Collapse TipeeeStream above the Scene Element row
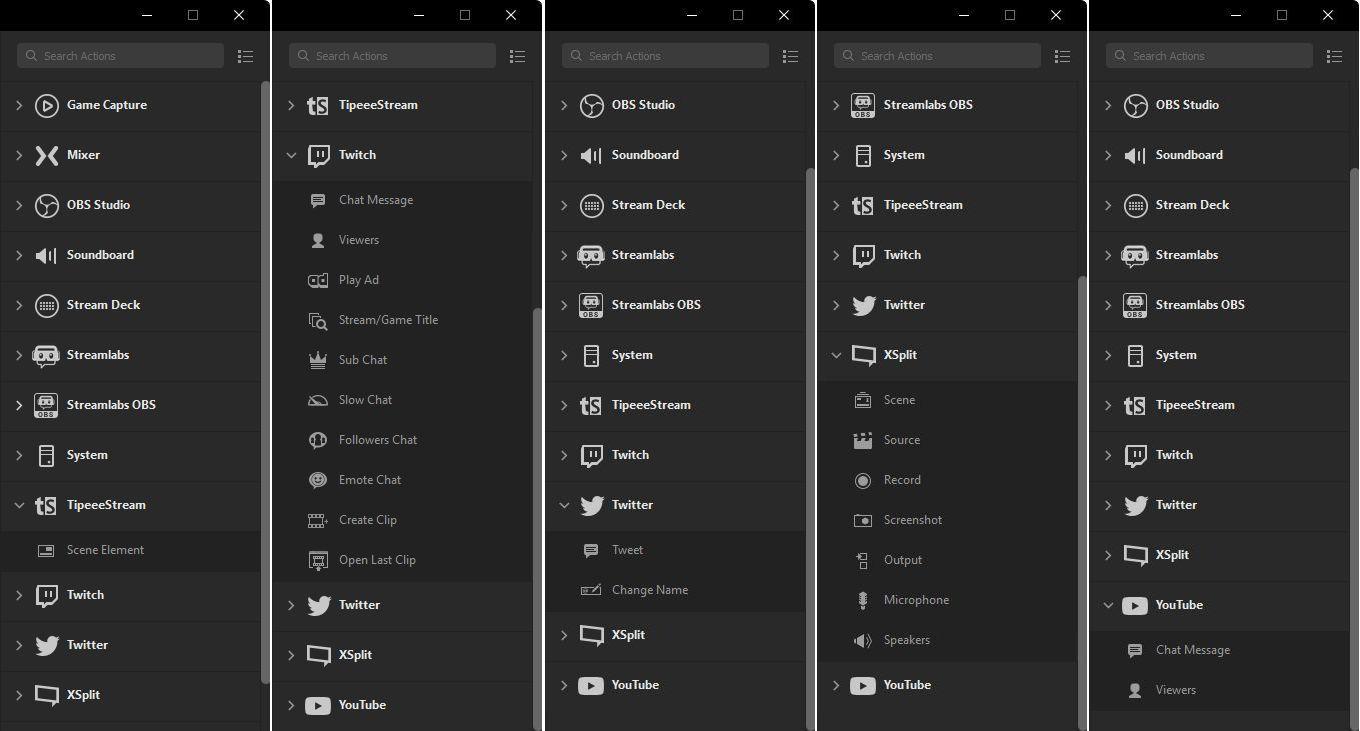This screenshot has width=1360, height=731. (x=19, y=505)
